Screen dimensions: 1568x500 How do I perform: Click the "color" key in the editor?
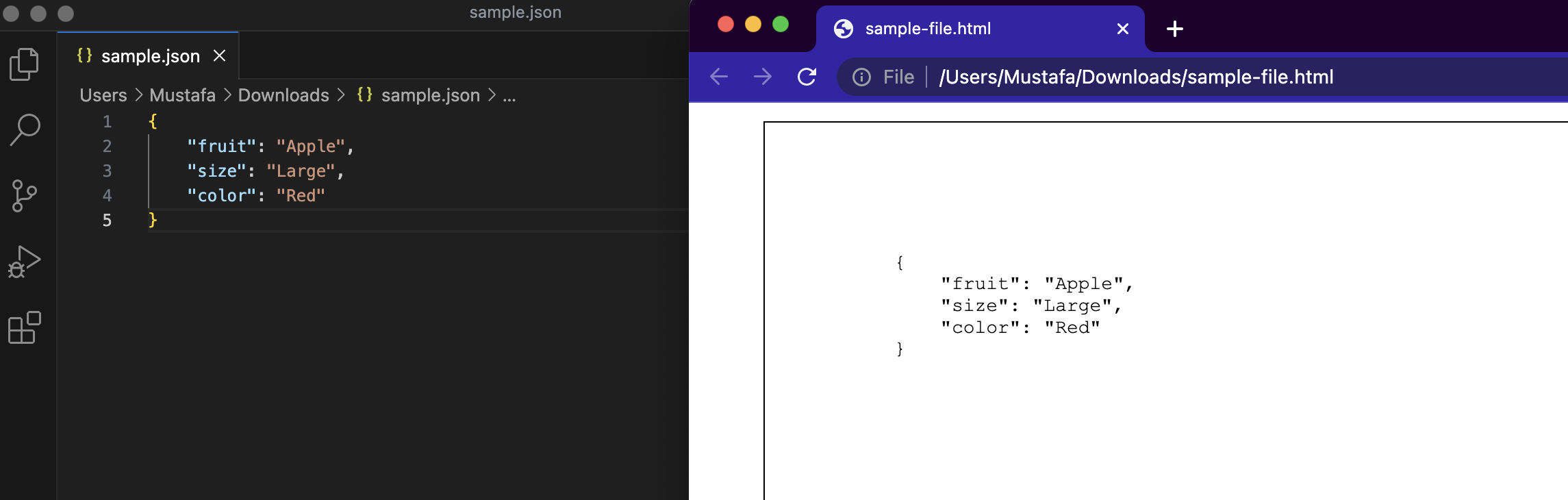(x=221, y=195)
